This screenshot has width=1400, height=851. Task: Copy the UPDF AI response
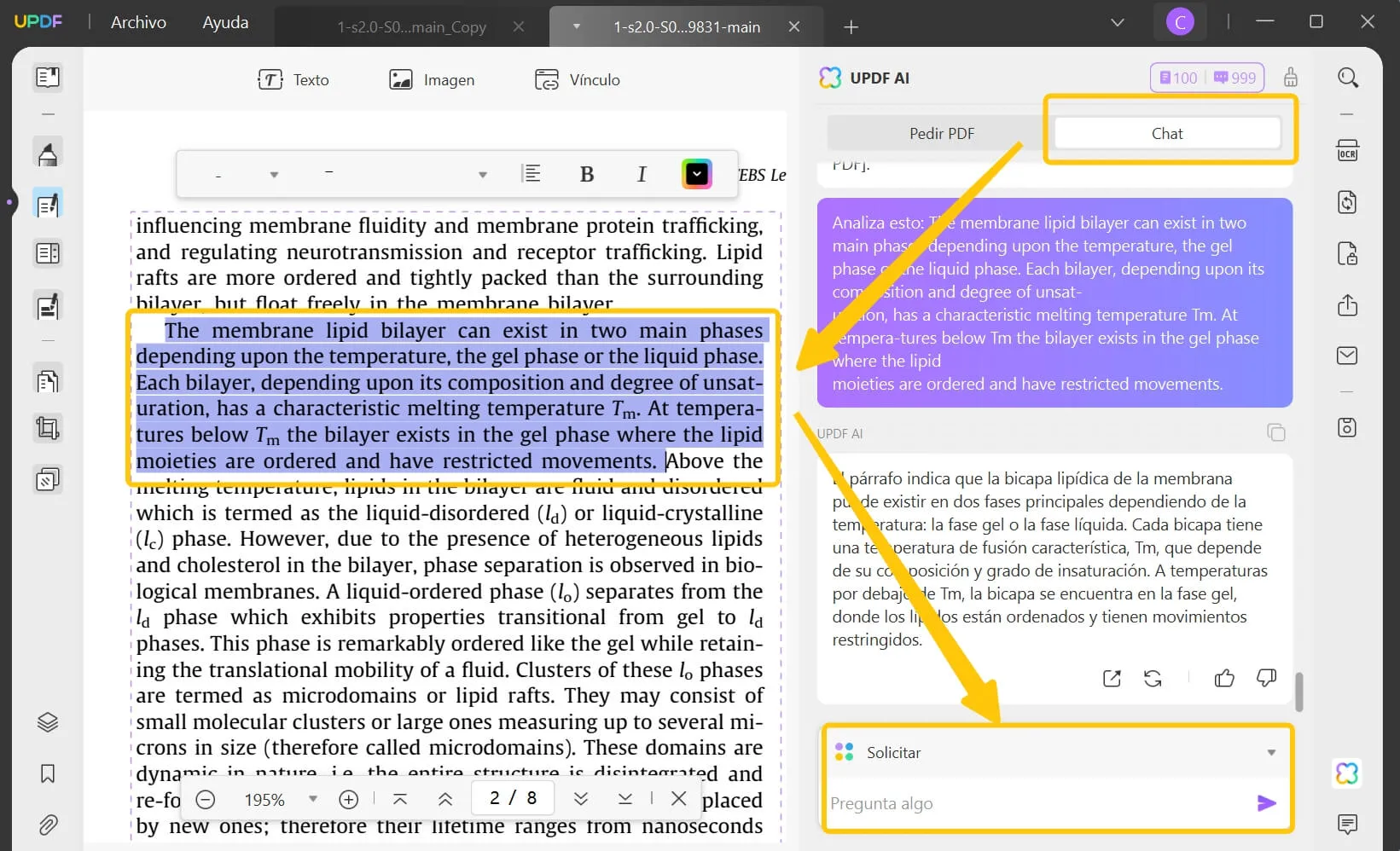tap(1276, 432)
